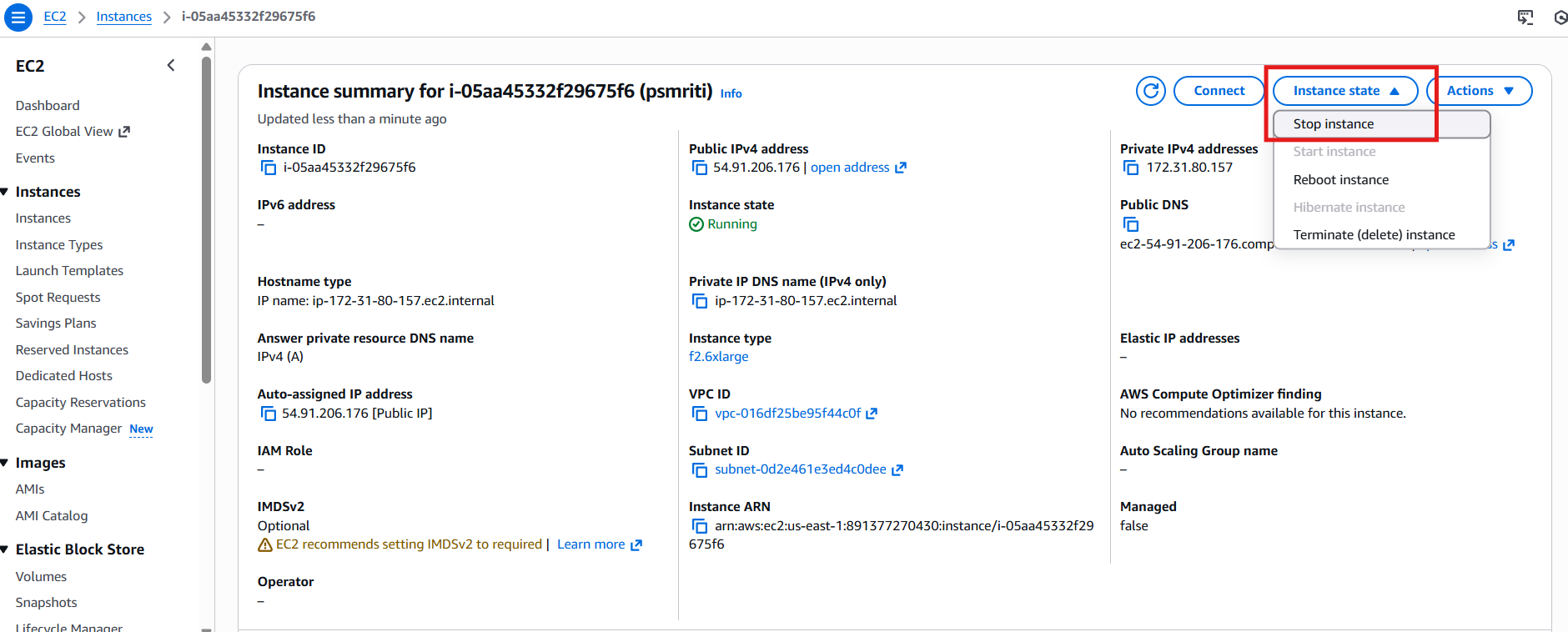Open AMI Catalog in the sidebar

click(x=52, y=516)
